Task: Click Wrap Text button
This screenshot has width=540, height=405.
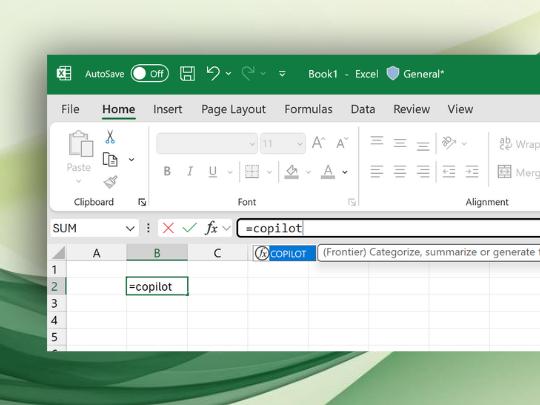Action: [x=519, y=144]
